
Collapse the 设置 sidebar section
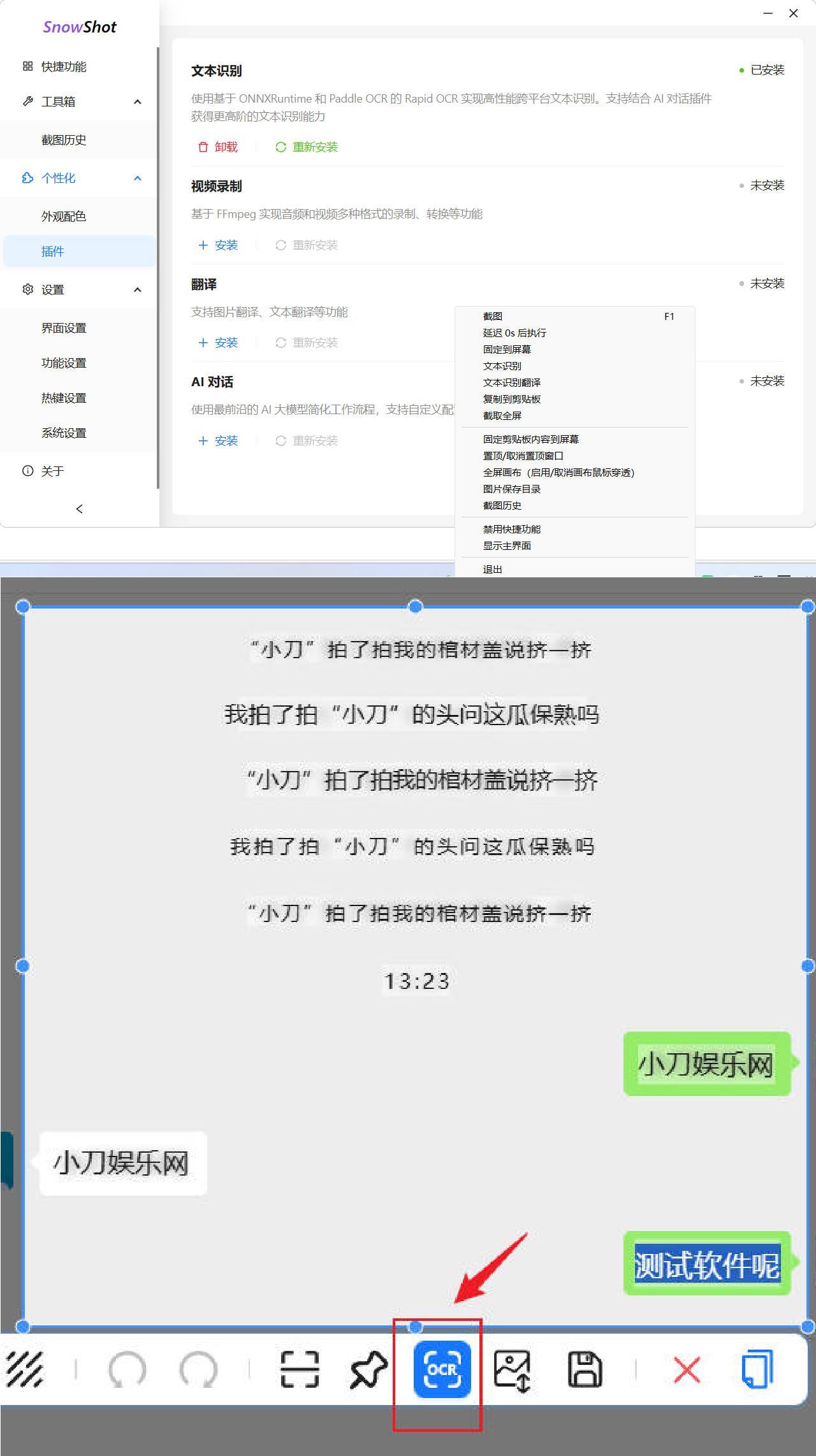point(137,290)
